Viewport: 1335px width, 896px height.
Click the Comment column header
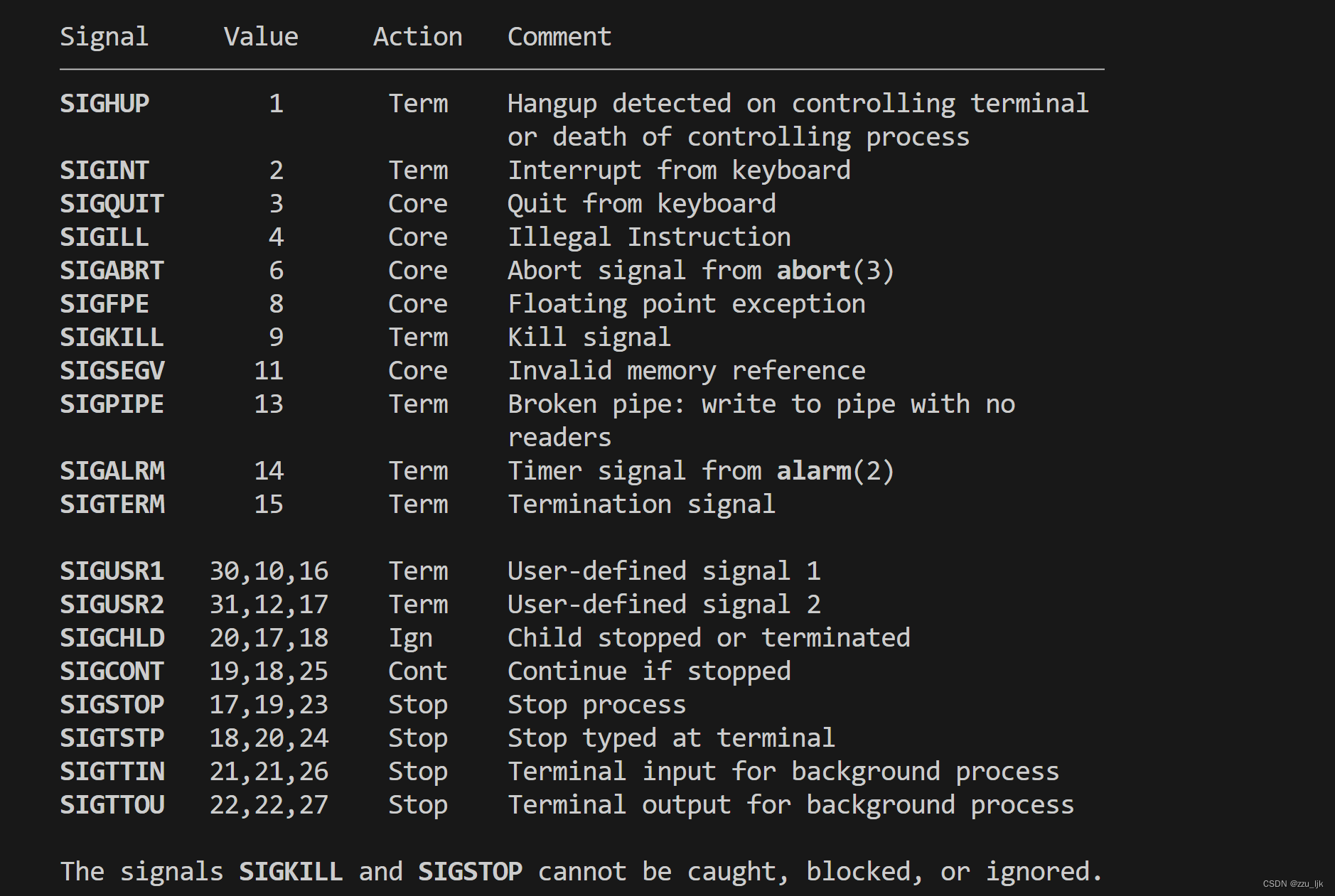pyautogui.click(x=559, y=37)
